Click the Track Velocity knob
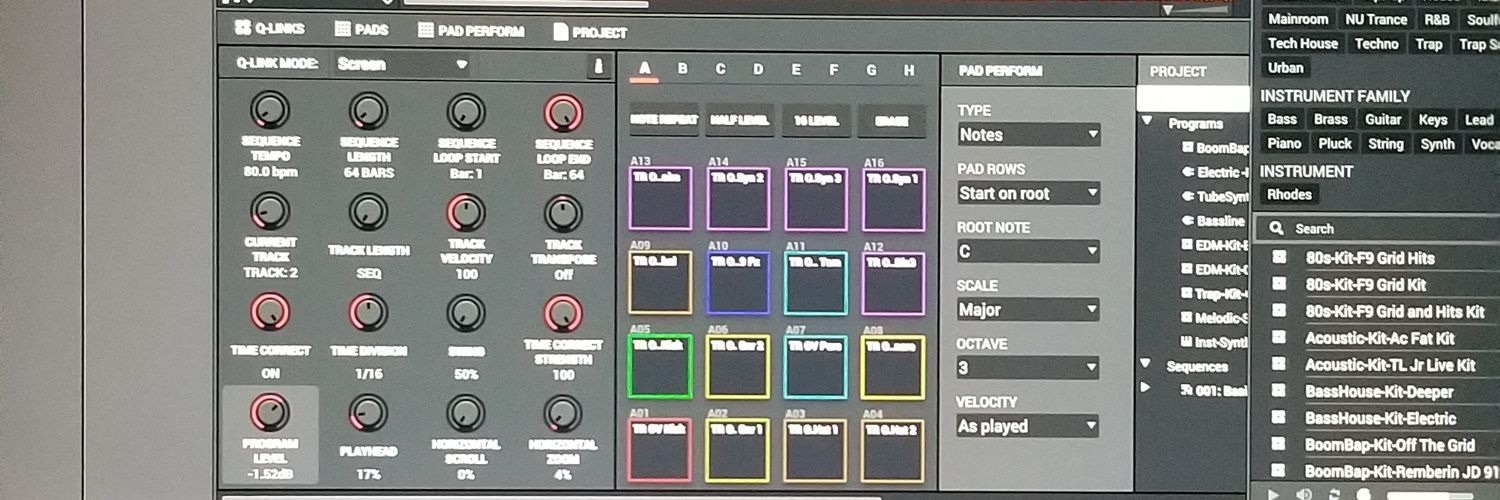The image size is (1500, 500). 465,212
